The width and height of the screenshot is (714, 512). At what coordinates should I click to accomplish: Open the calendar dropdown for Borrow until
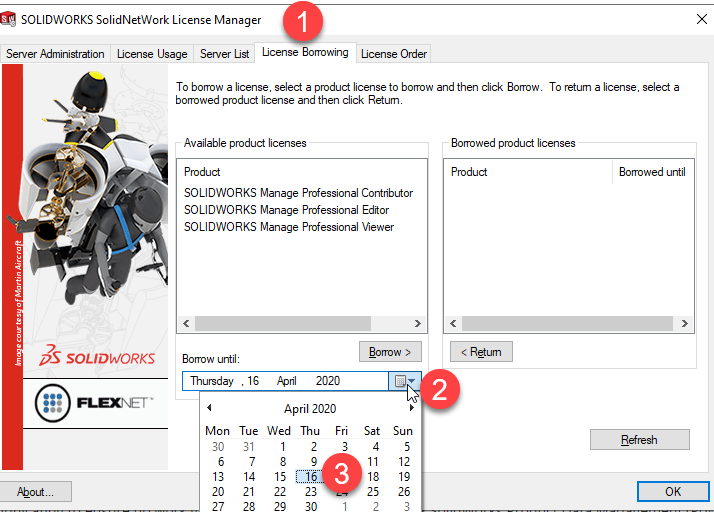[403, 381]
